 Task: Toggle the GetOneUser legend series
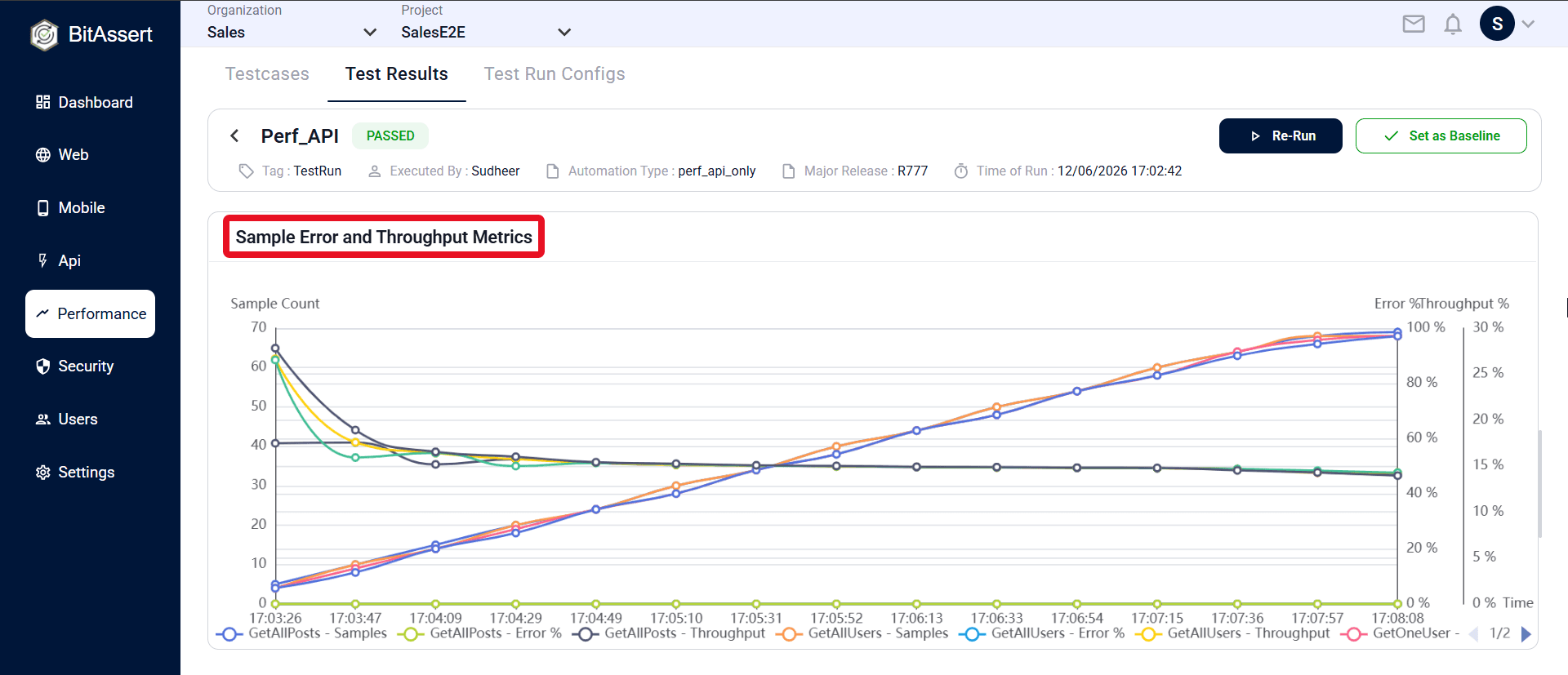(1400, 633)
